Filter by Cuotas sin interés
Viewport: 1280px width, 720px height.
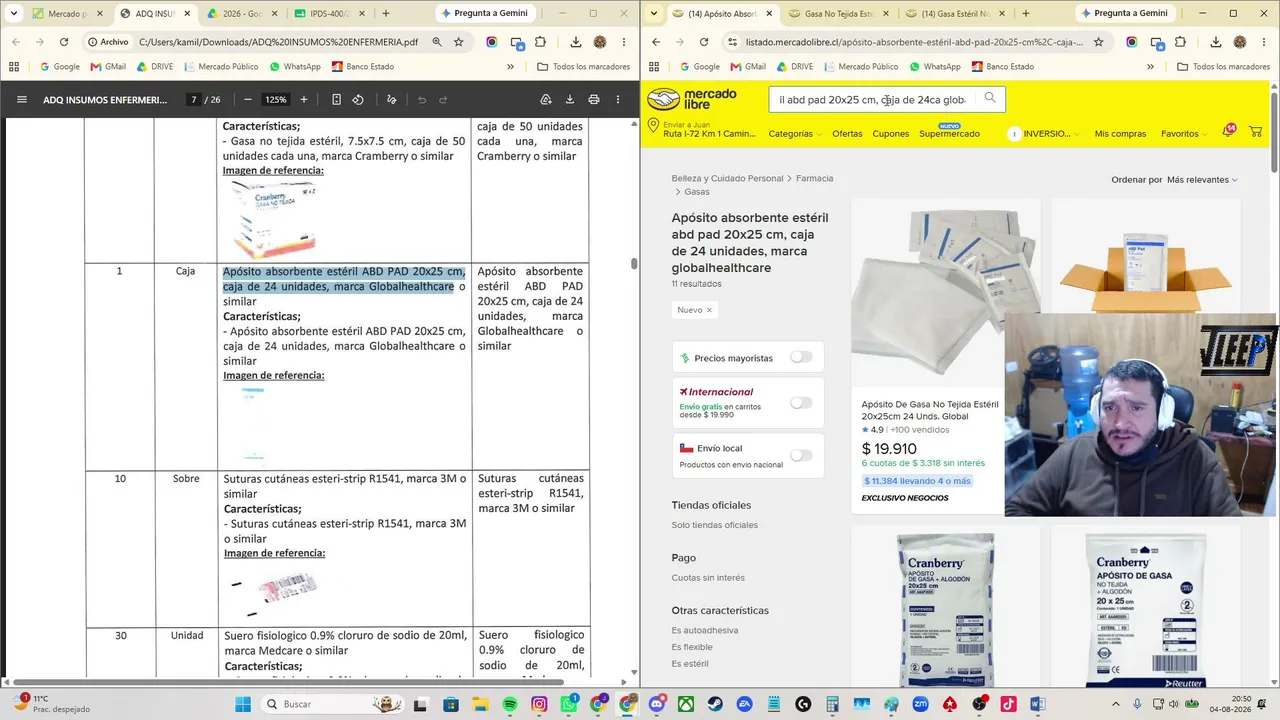708,578
